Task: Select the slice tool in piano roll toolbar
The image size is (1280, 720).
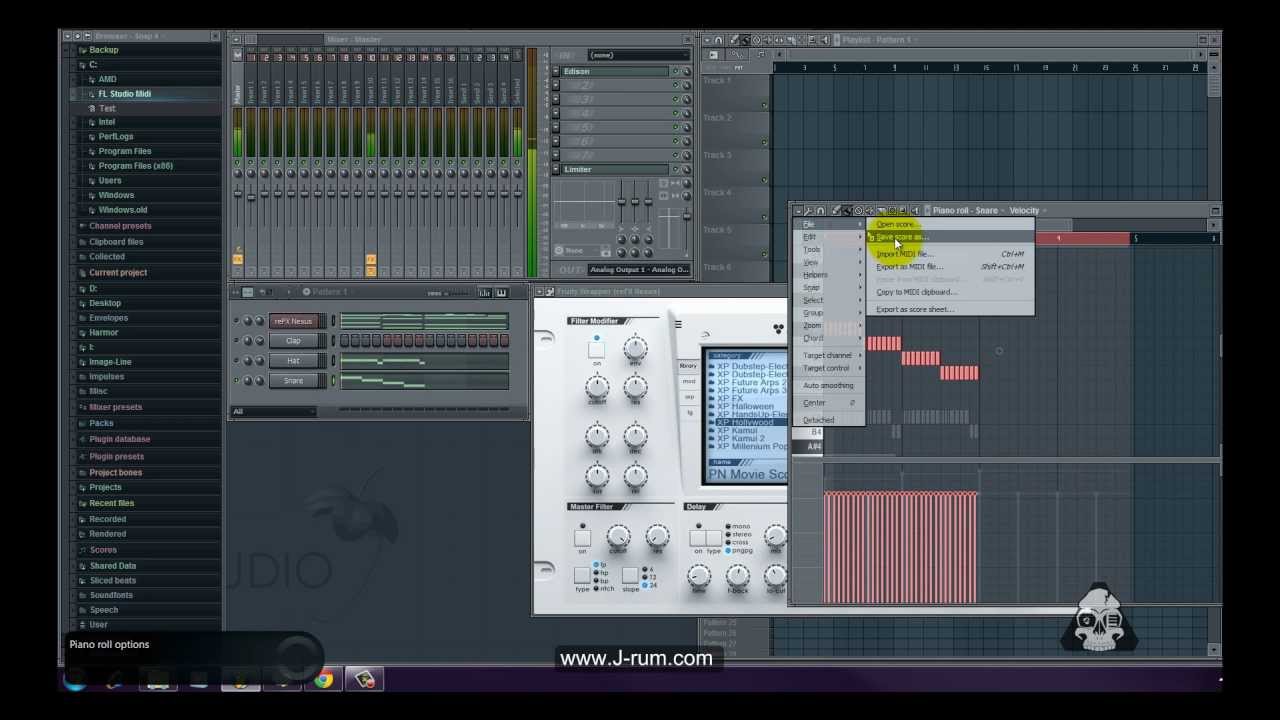Action: coord(880,210)
